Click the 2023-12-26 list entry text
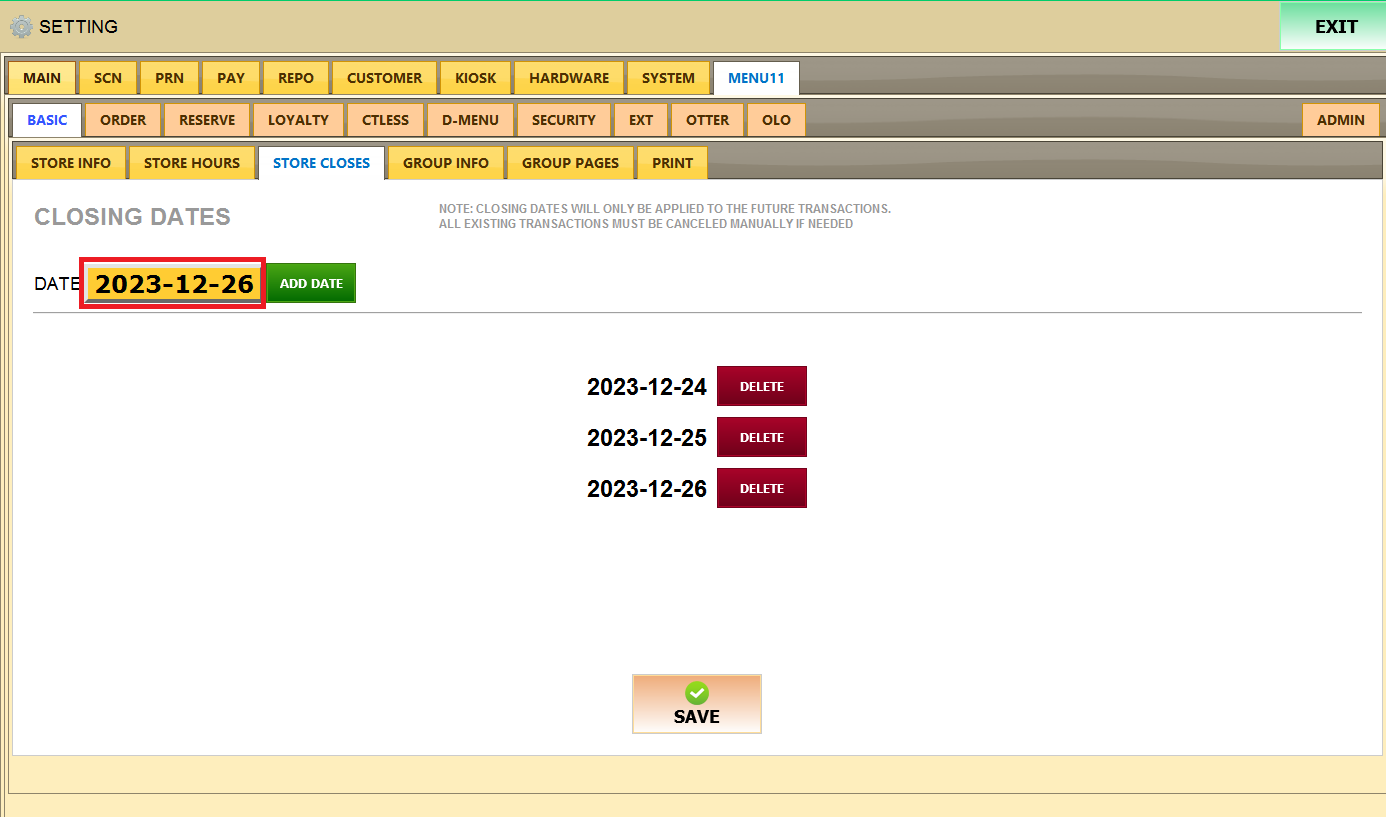This screenshot has width=1386, height=817. [x=647, y=489]
